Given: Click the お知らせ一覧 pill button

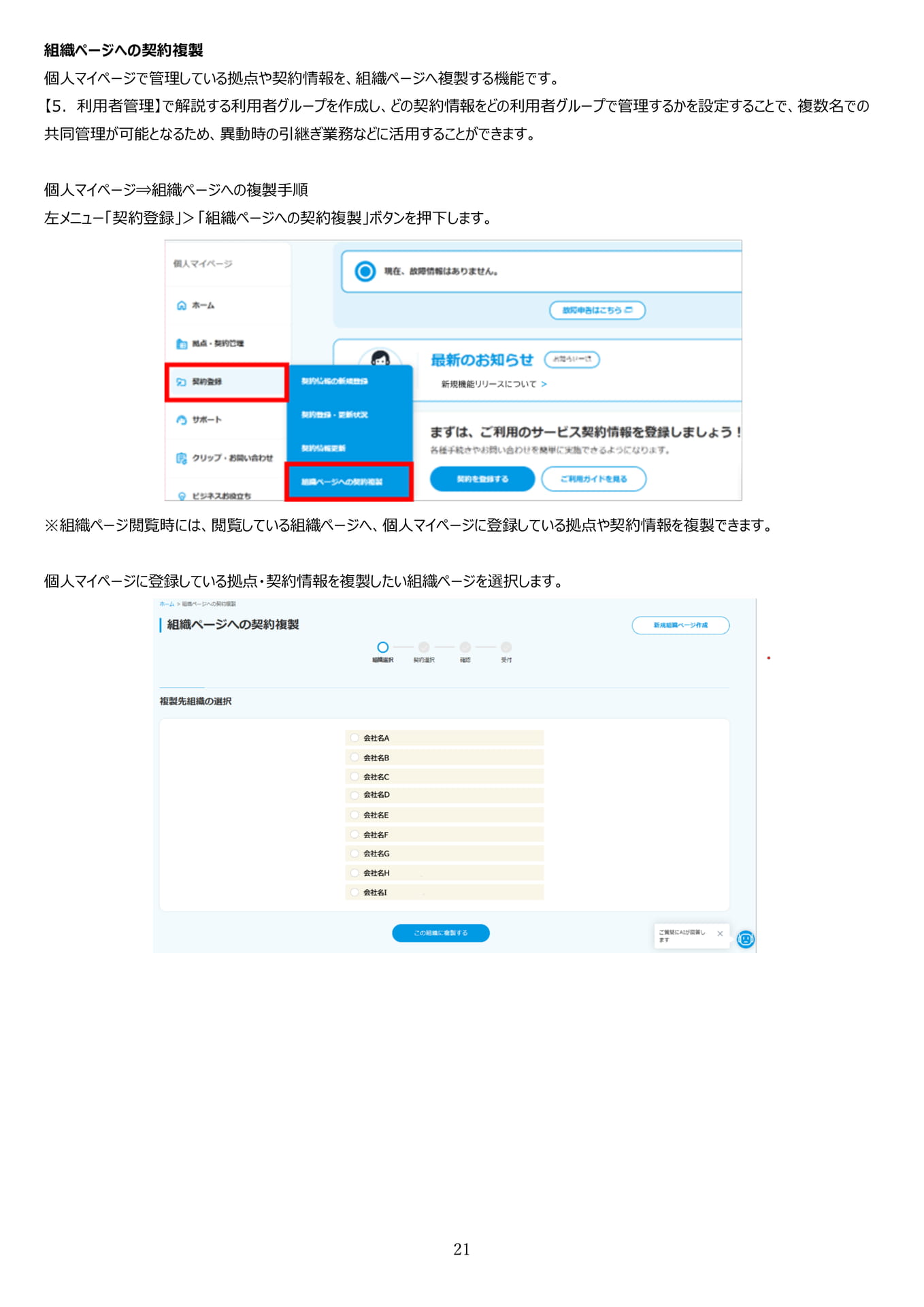Looking at the screenshot, I should (572, 359).
